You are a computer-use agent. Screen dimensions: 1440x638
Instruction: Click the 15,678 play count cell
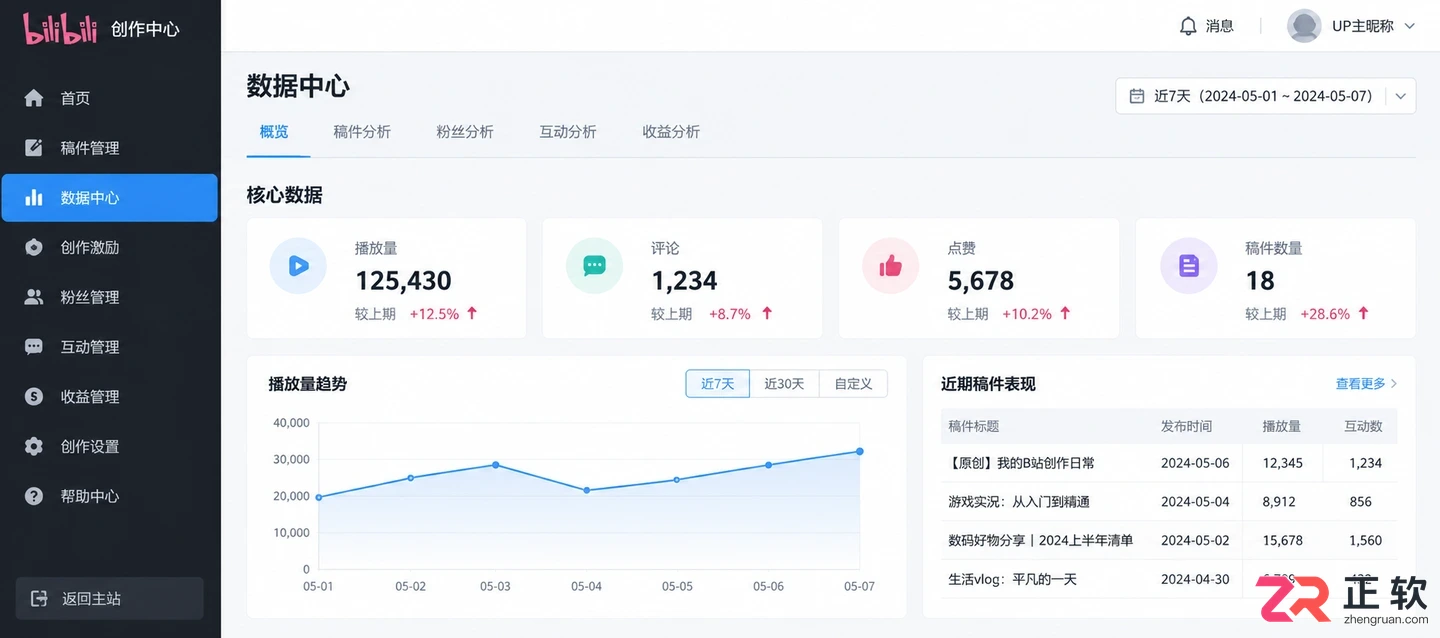pyautogui.click(x=1283, y=540)
